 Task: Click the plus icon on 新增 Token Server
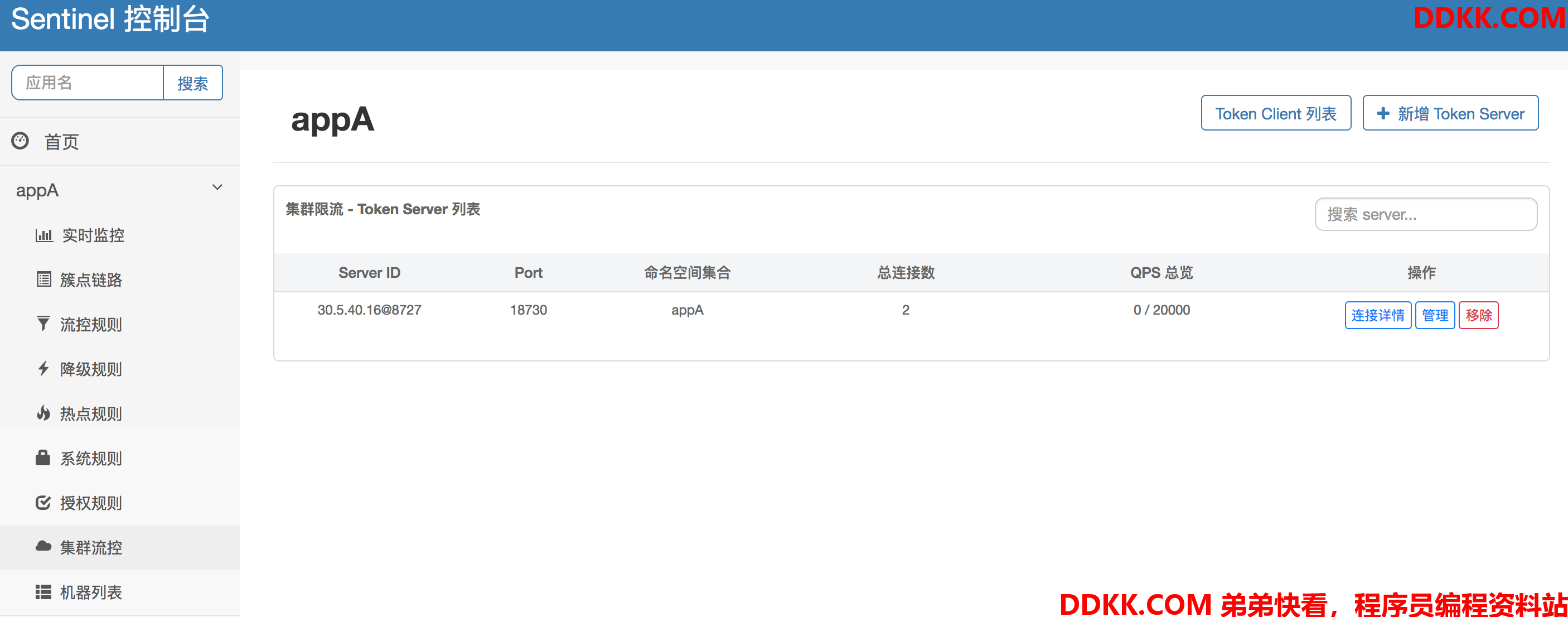pos(1383,113)
